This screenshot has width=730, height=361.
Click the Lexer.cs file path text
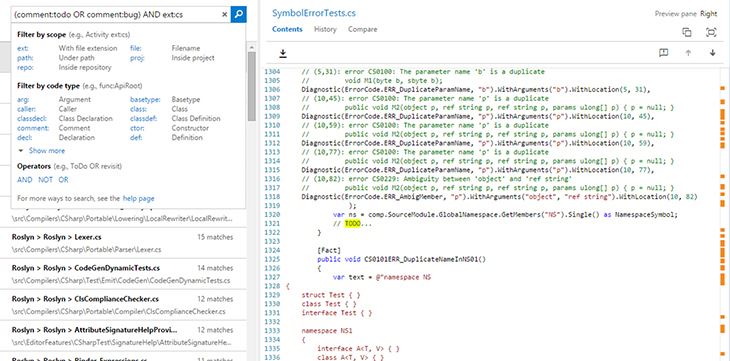pyautogui.click(x=87, y=250)
